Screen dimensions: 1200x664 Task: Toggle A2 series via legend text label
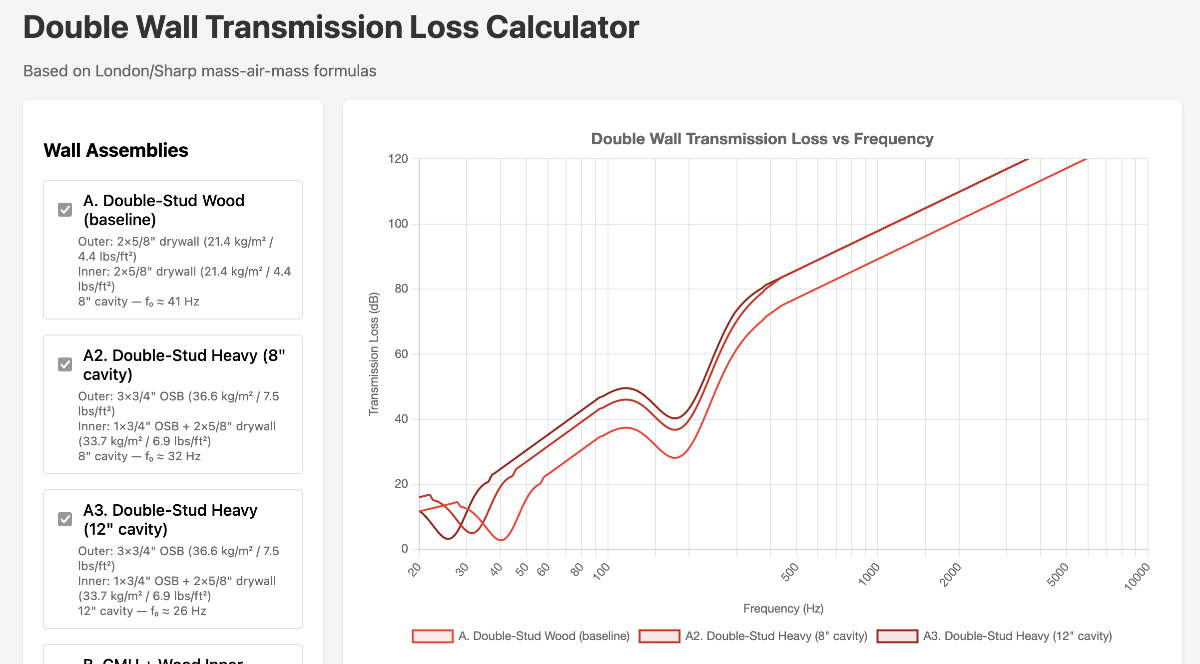(776, 636)
